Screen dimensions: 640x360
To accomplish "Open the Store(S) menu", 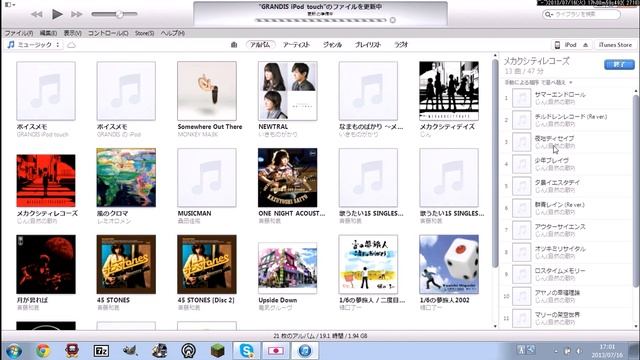I will pyautogui.click(x=144, y=33).
